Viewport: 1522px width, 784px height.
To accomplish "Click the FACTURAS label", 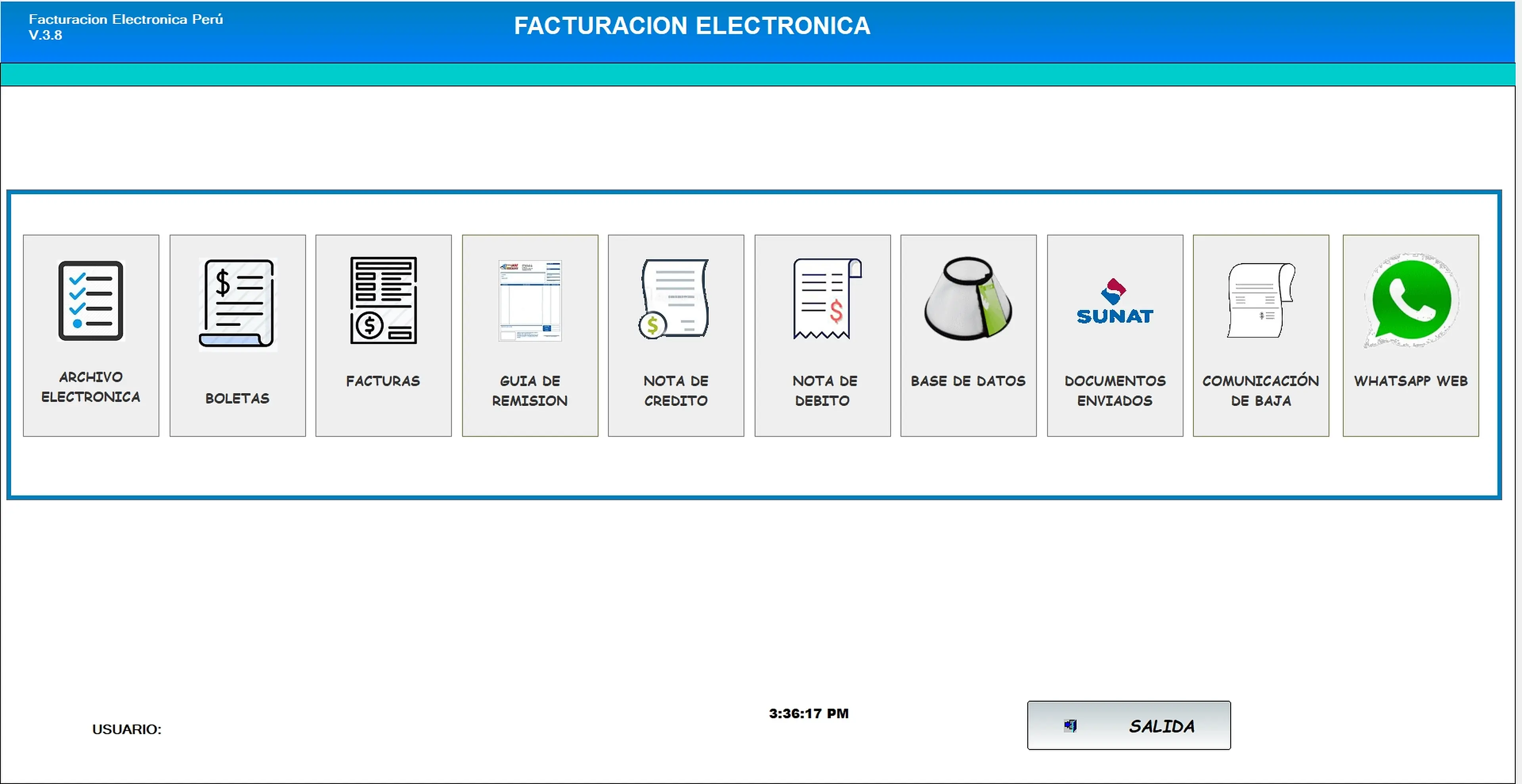I will click(383, 381).
